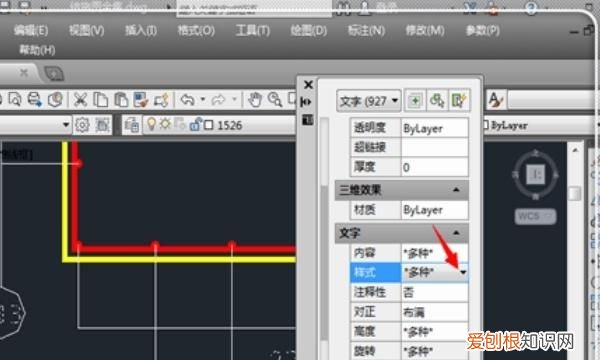This screenshot has height=360, width=600.
Task: Collapse the 文字 section header
Action: click(x=456, y=233)
